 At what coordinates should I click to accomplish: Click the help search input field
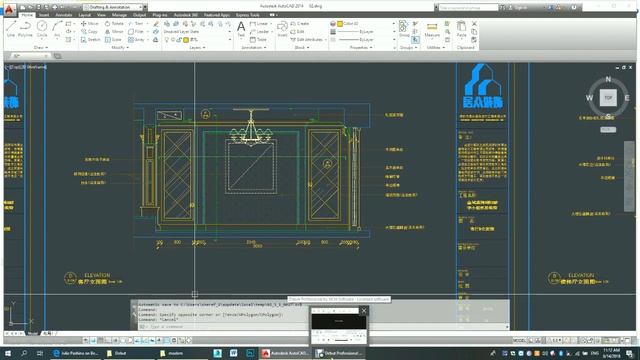point(468,7)
